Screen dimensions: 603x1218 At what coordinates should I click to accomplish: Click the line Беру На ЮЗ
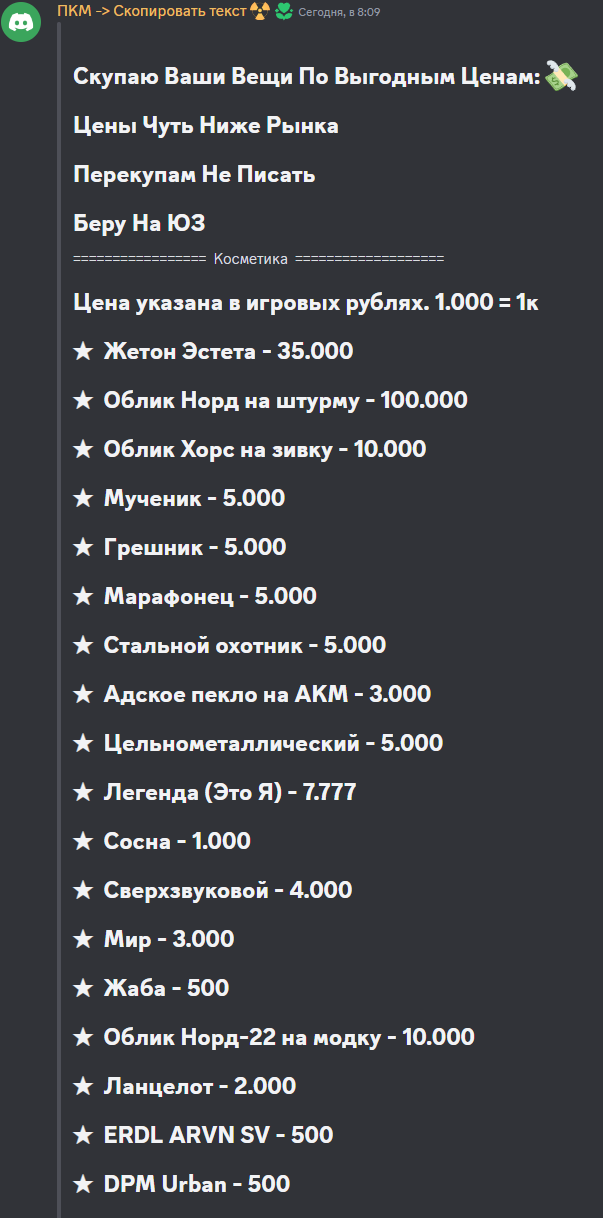coord(139,224)
